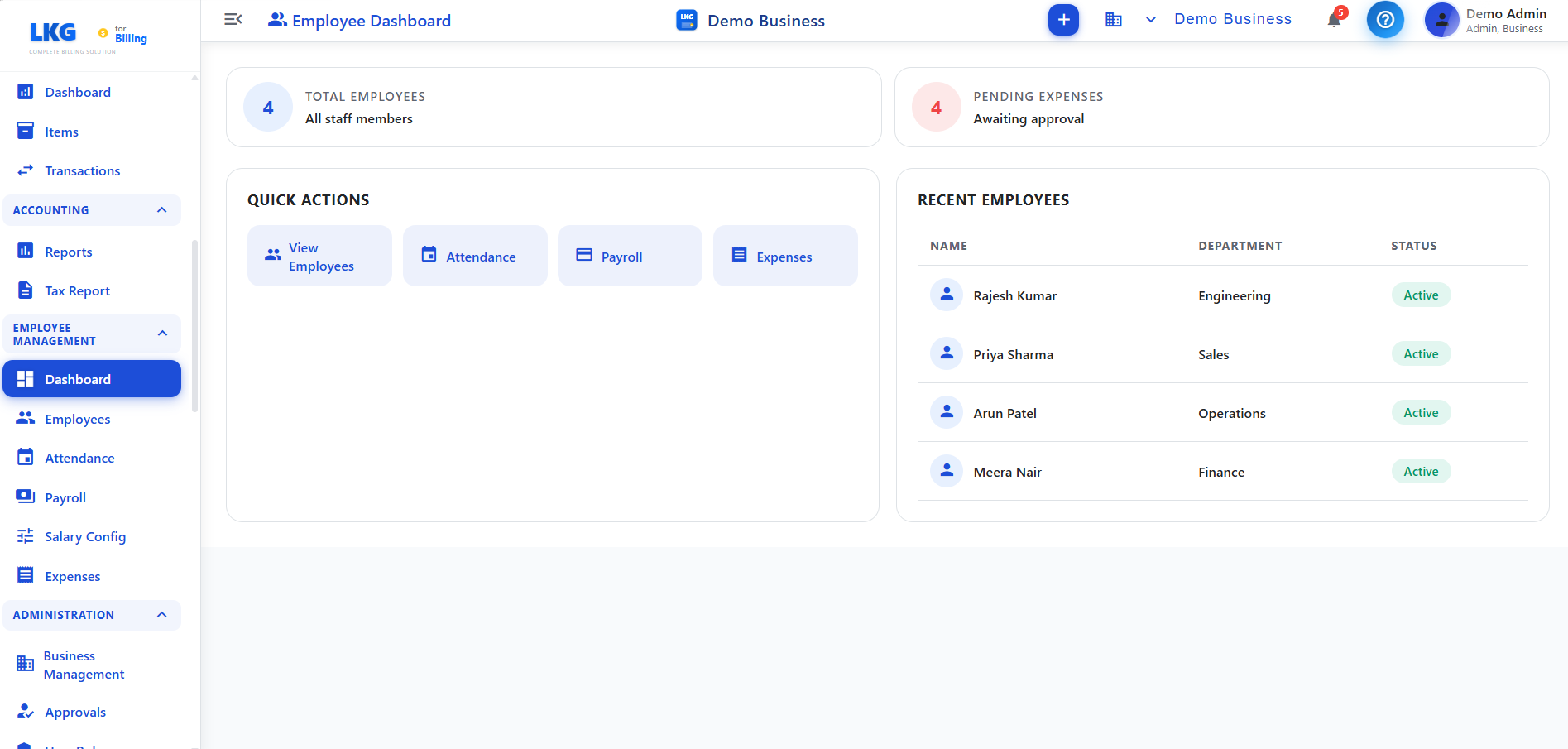1568x749 pixels.
Task: Collapse the Employee Management section
Action: pos(92,334)
